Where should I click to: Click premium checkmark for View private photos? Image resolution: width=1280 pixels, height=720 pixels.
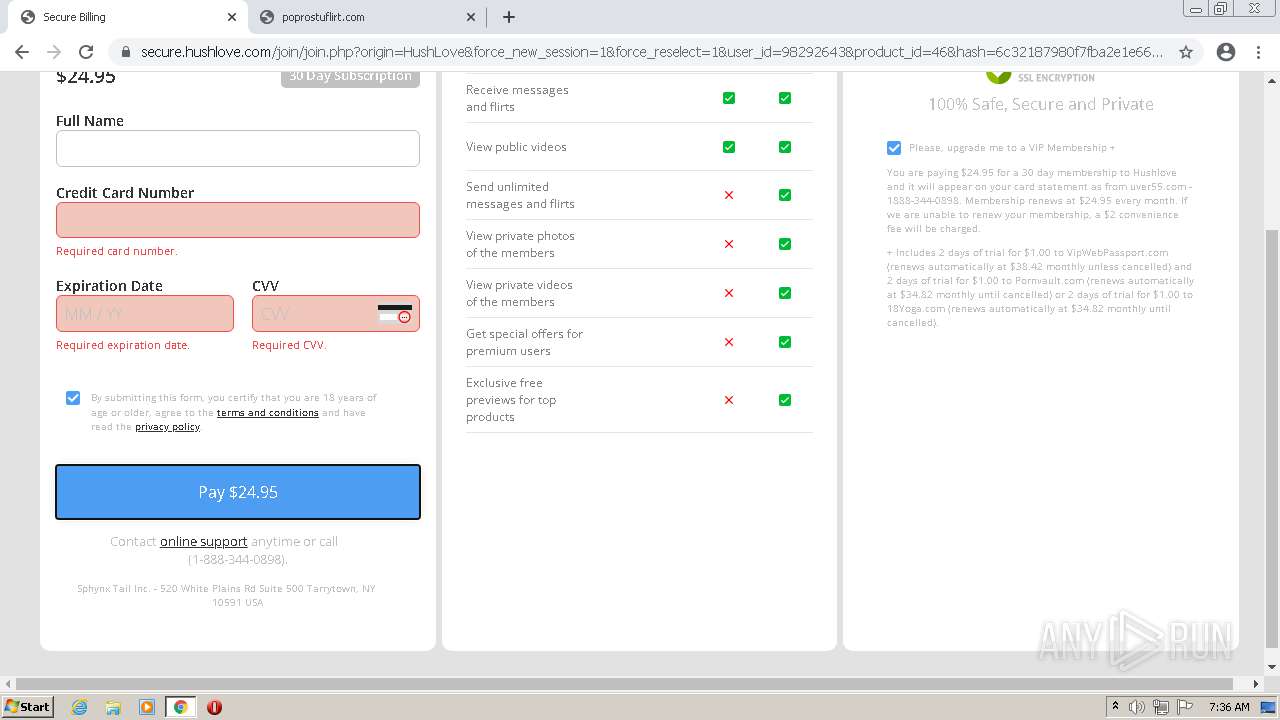785,244
